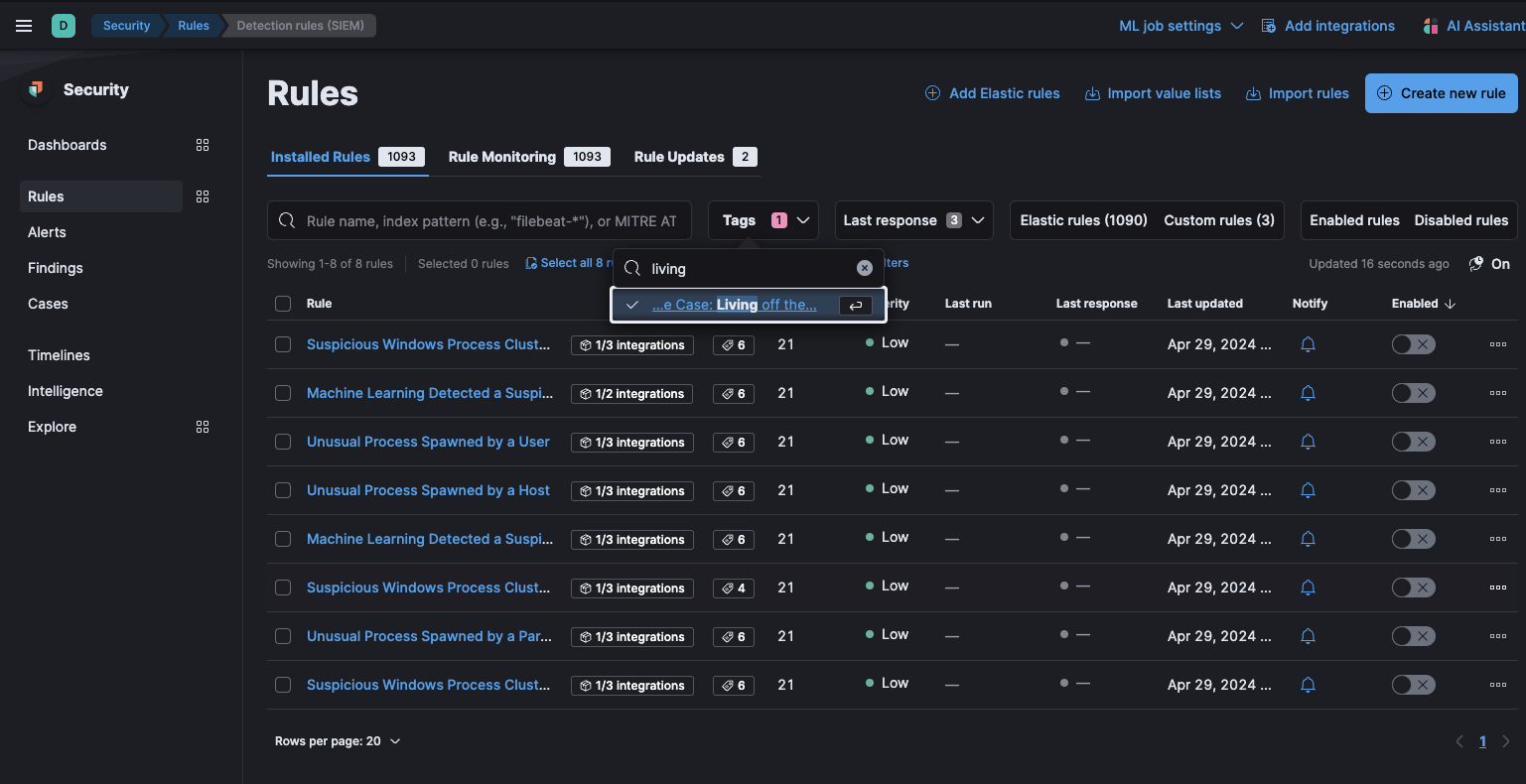Click the Add integrations icon

tap(1269, 25)
